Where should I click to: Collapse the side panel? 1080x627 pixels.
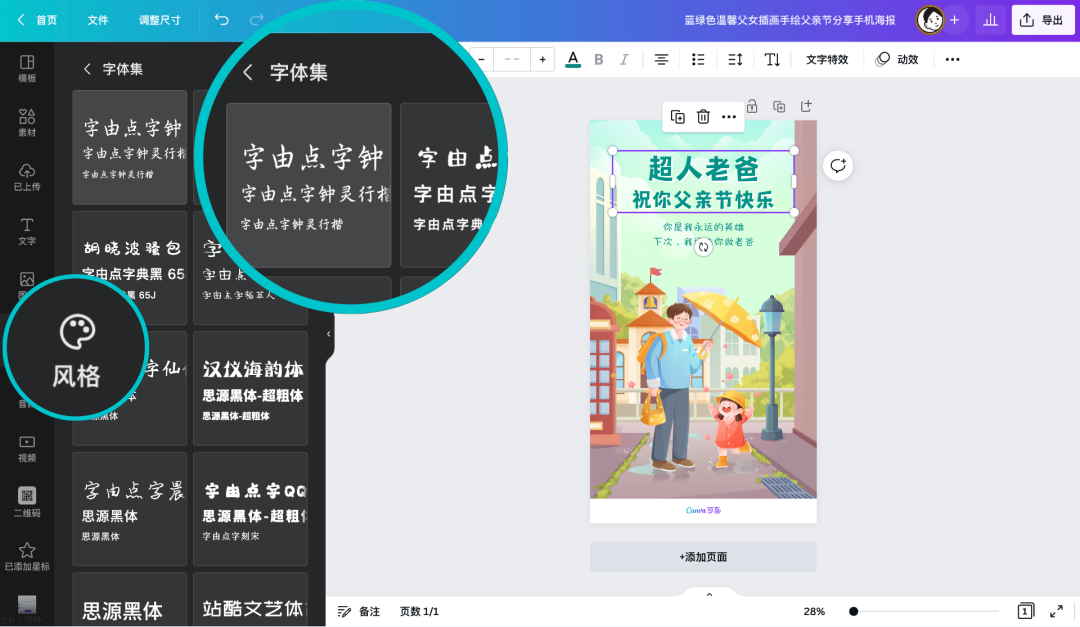[329, 333]
